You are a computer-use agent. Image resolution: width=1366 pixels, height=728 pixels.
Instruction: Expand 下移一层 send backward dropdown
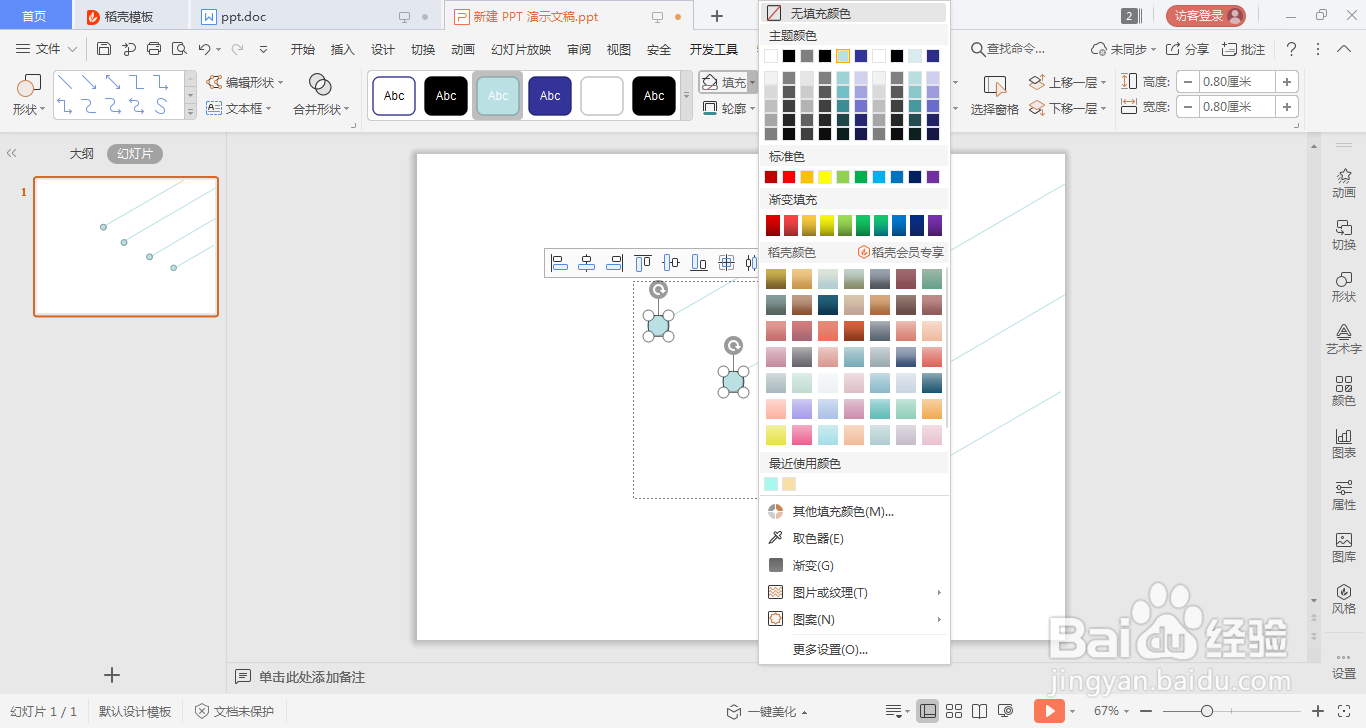click(1105, 108)
